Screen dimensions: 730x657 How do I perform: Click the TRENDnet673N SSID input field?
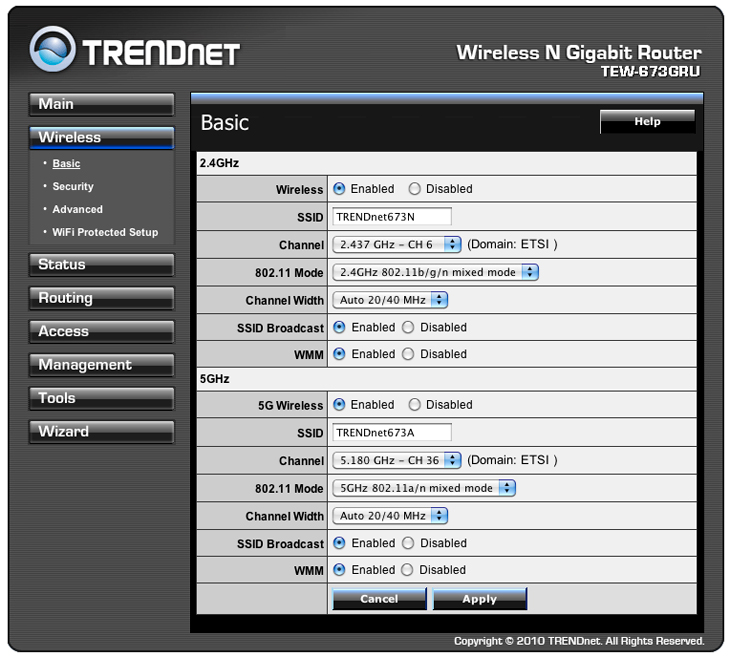[x=391, y=217]
